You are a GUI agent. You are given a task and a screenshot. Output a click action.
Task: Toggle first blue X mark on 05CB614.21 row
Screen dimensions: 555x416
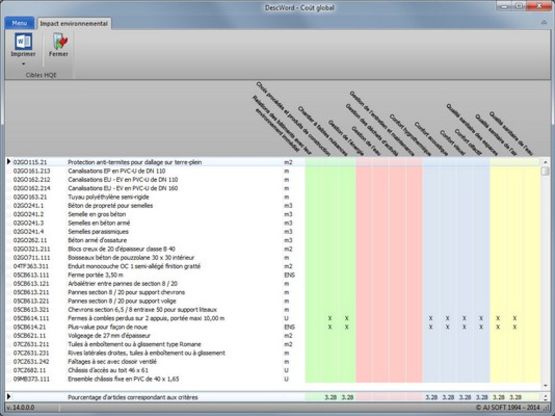click(x=430, y=327)
